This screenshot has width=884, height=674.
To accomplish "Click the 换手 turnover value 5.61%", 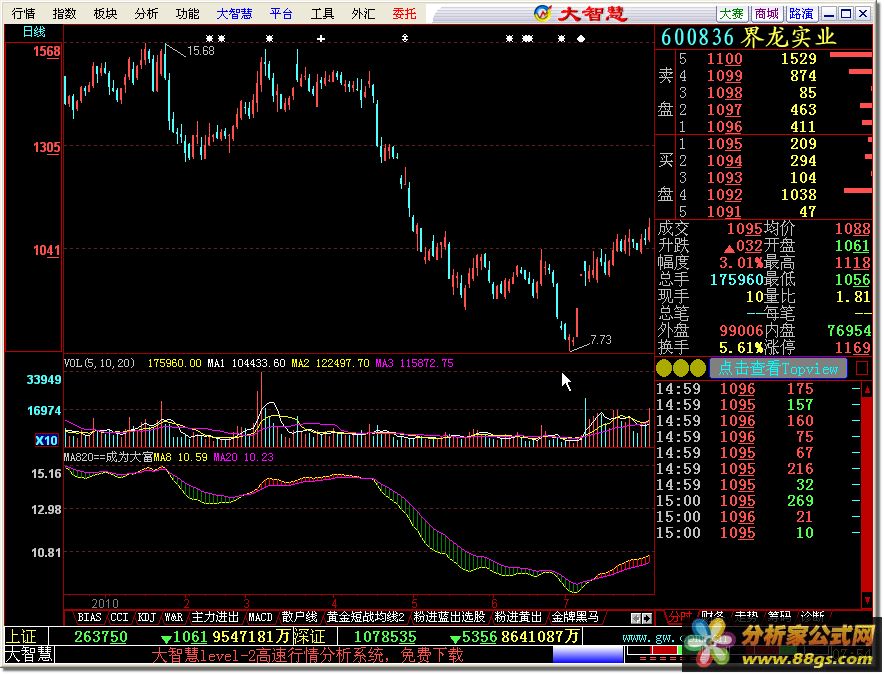I will tap(741, 347).
